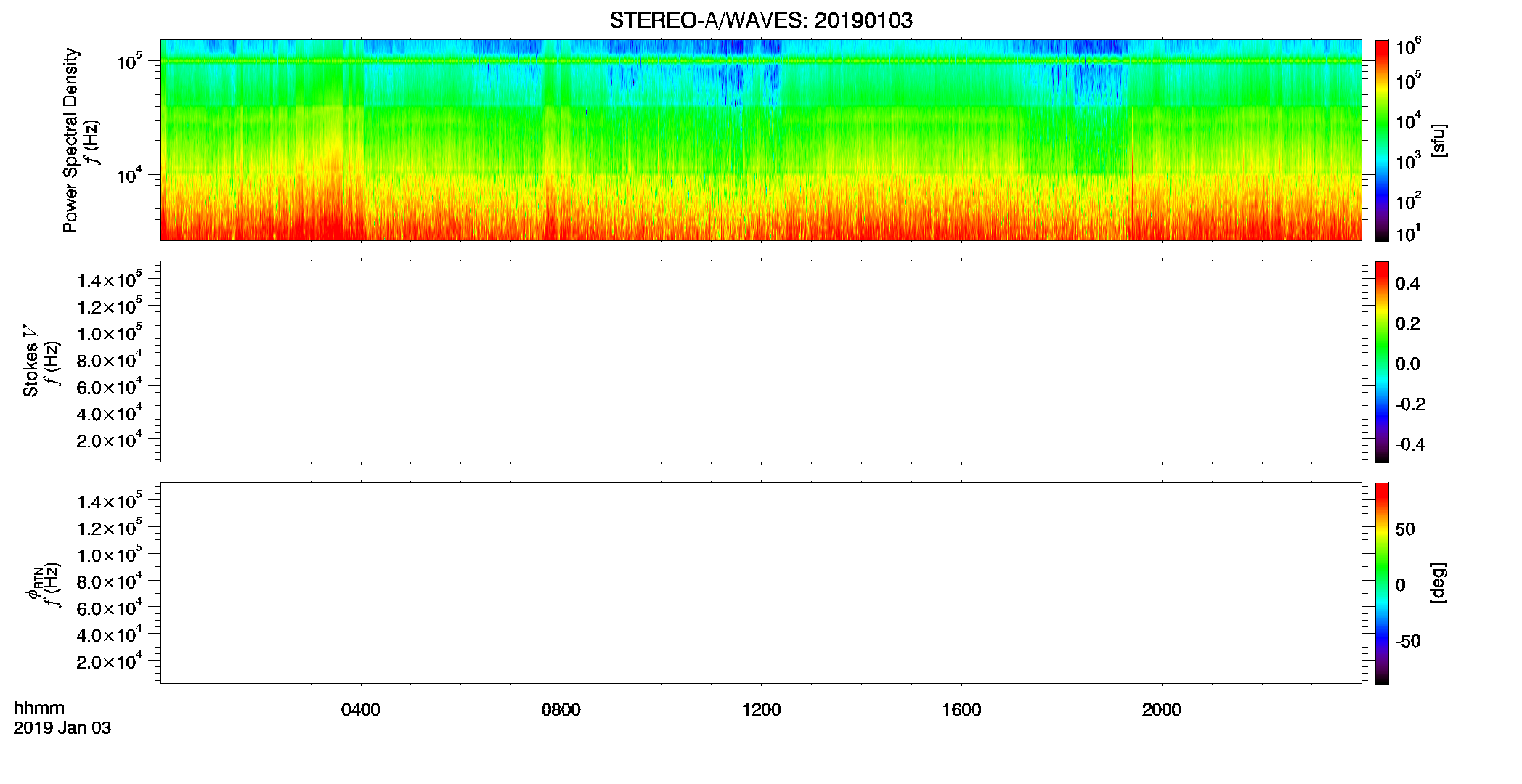
Task: Click the -50 tick on angle colorbar
Action: [x=1408, y=641]
